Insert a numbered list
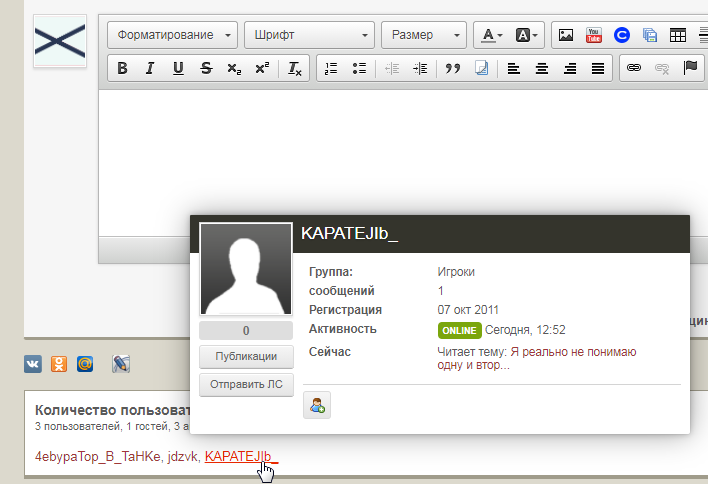708x484 pixels. [x=331, y=68]
